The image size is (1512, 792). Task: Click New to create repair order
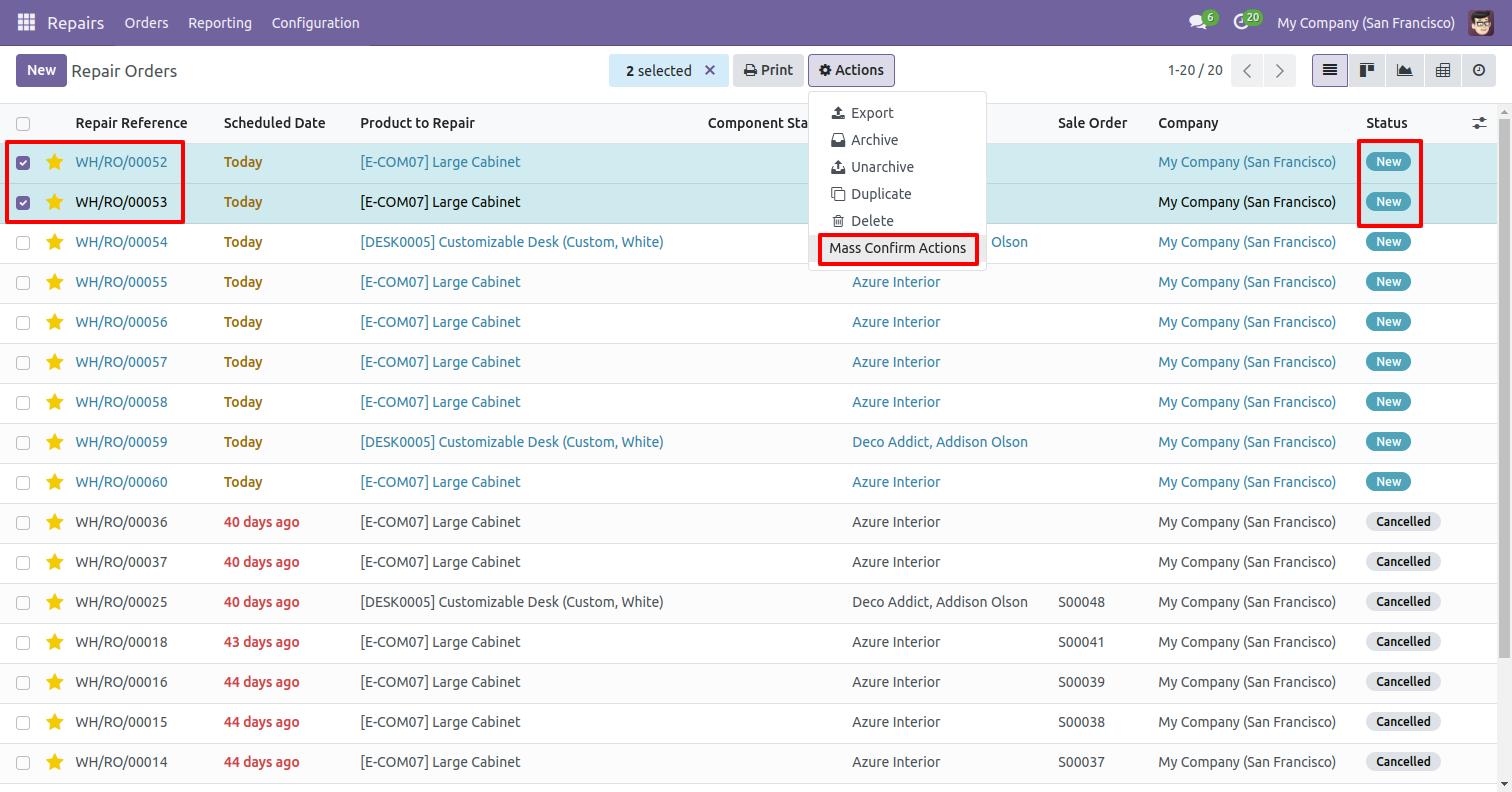[41, 70]
